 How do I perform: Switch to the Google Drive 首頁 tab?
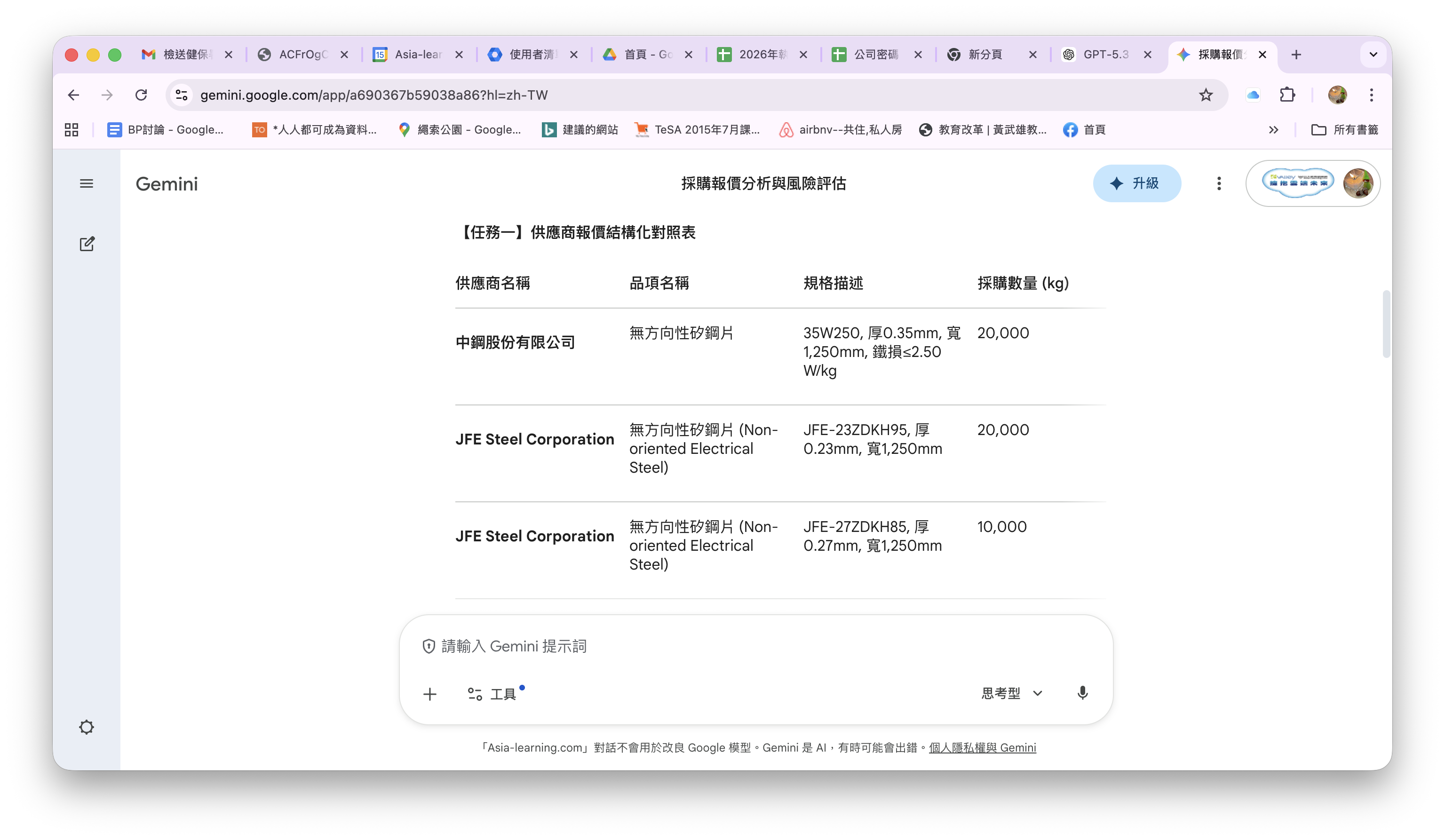639,55
